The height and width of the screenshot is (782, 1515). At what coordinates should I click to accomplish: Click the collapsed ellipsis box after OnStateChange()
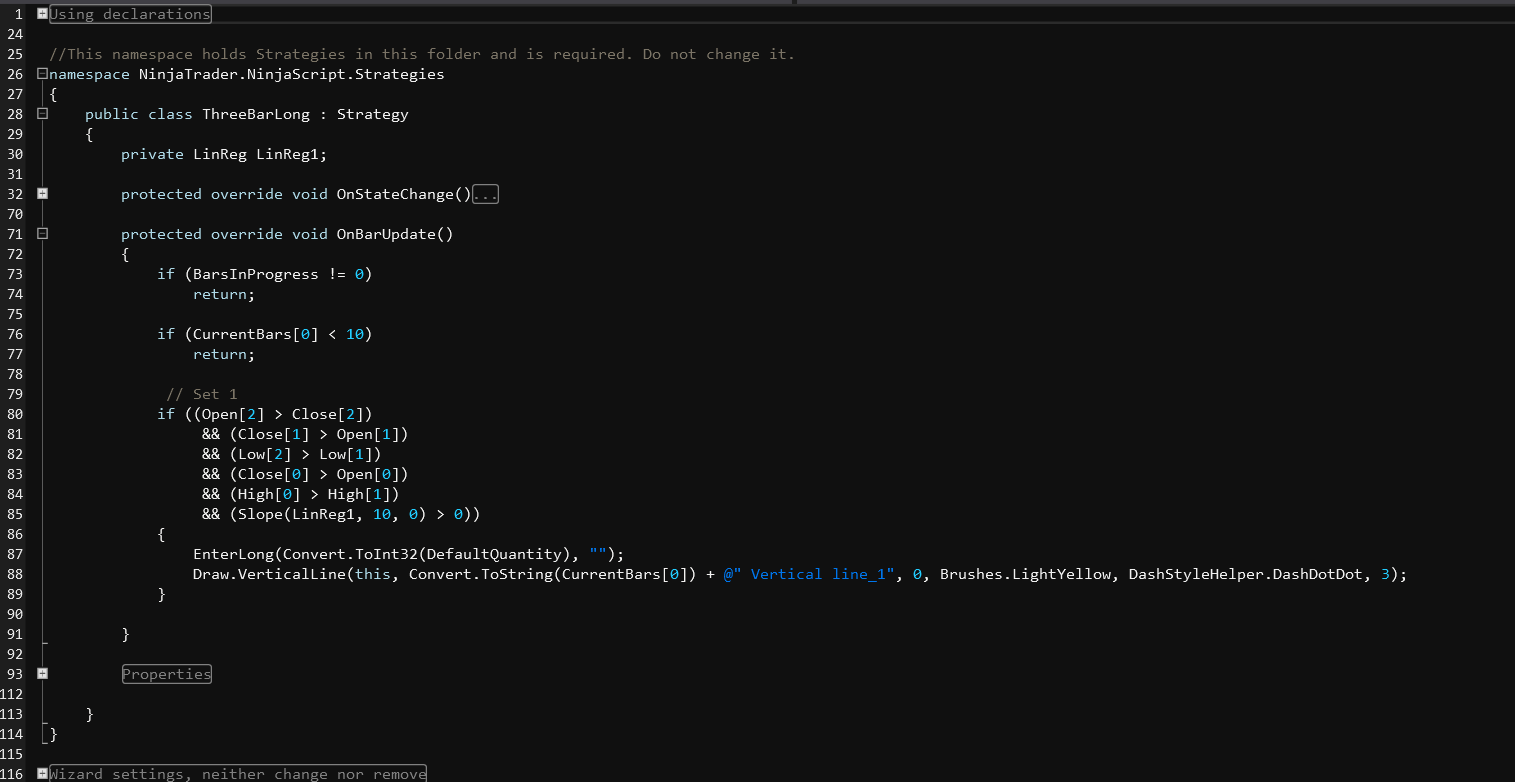pos(485,194)
